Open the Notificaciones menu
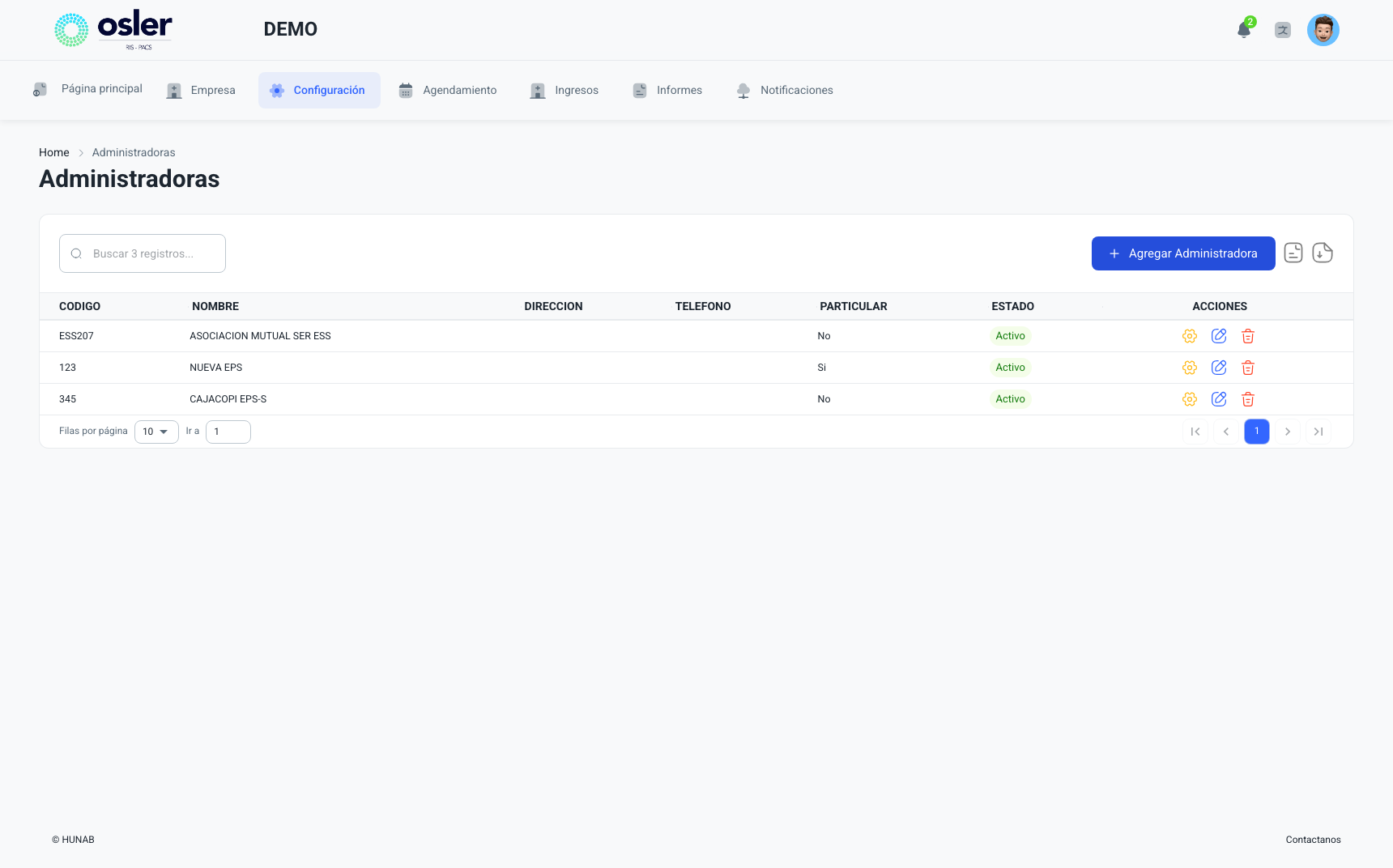This screenshot has height=868, width=1393. (785, 90)
